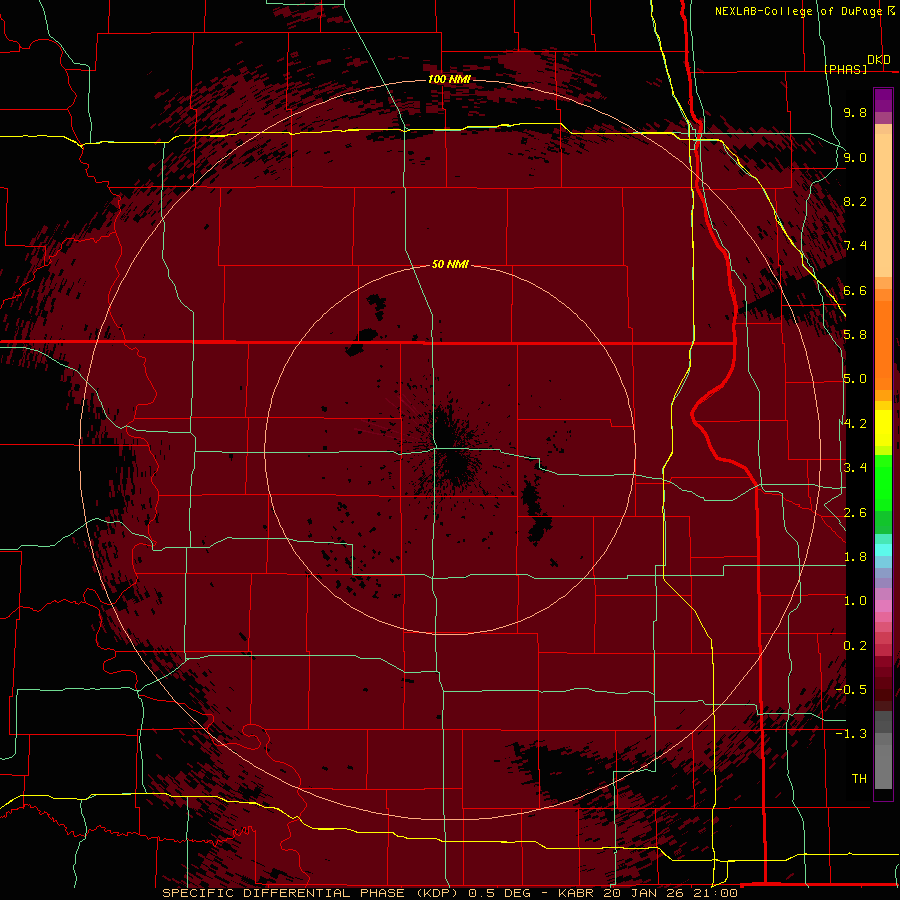This screenshot has width=900, height=900.
Task: Pick the purple segment atop the color bar
Action: click(883, 100)
